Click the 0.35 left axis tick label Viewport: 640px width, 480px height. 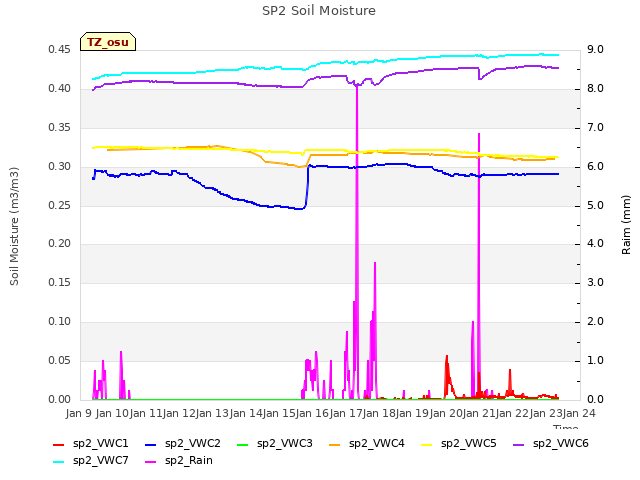click(59, 128)
